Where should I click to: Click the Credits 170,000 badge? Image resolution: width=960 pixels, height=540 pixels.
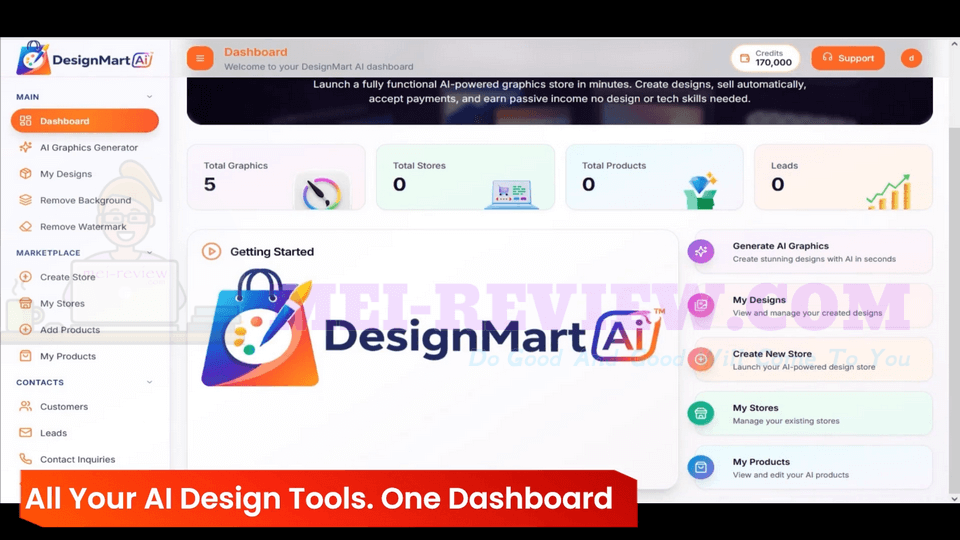pos(765,58)
